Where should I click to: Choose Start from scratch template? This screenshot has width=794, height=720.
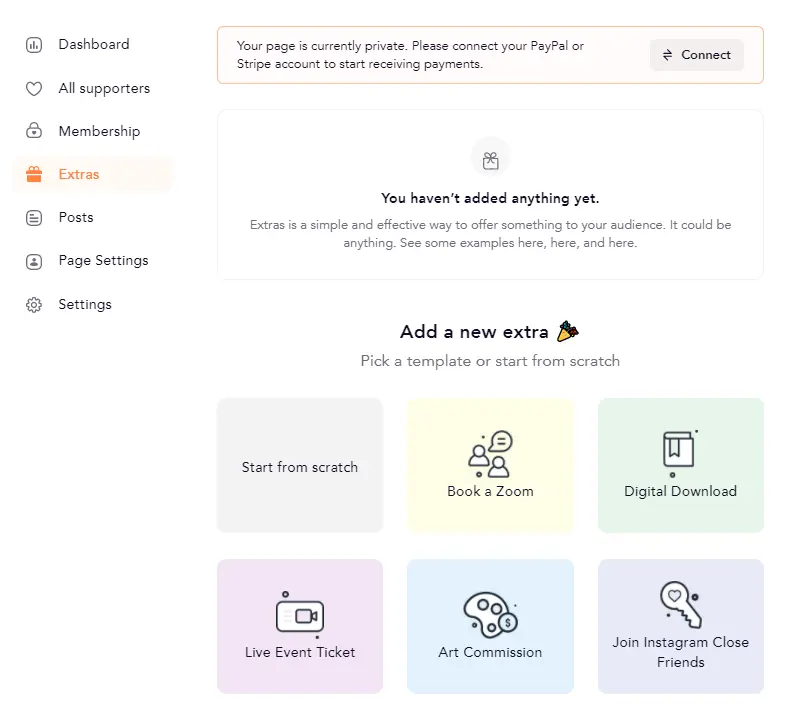point(300,466)
